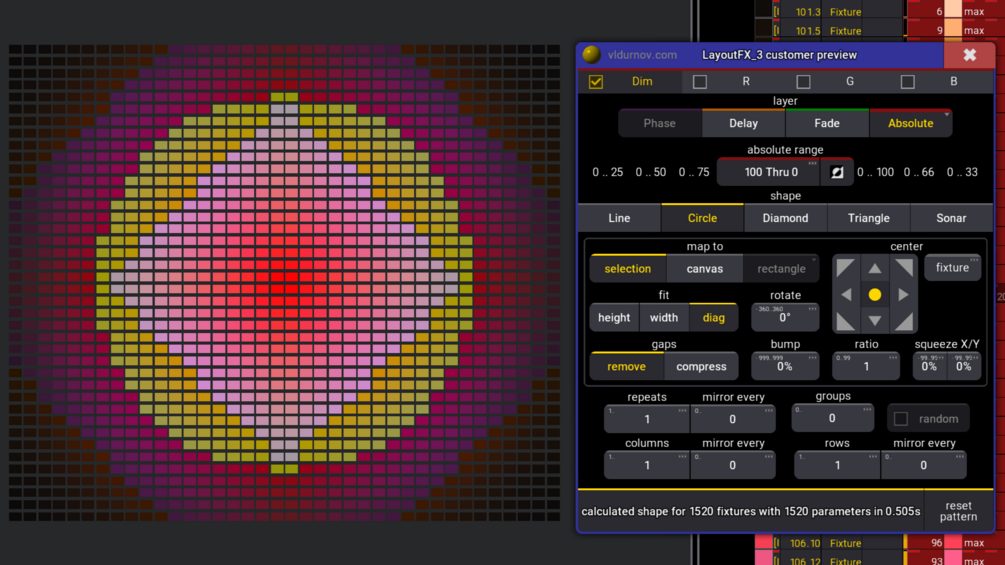The image size is (1005, 565).
Task: Enable the R channel checkbox
Action: [700, 81]
